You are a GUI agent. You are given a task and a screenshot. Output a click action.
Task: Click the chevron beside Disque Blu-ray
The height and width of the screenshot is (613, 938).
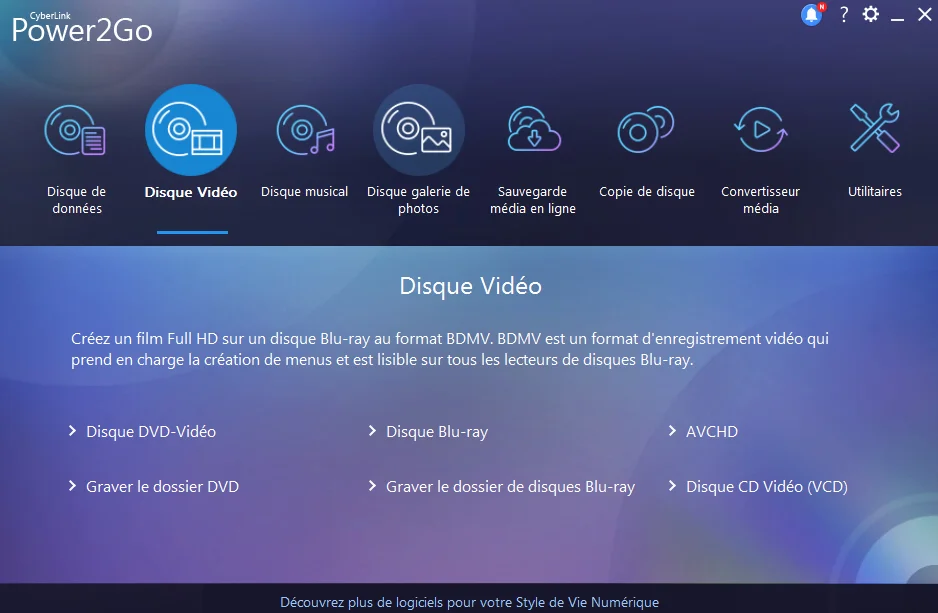coord(372,431)
